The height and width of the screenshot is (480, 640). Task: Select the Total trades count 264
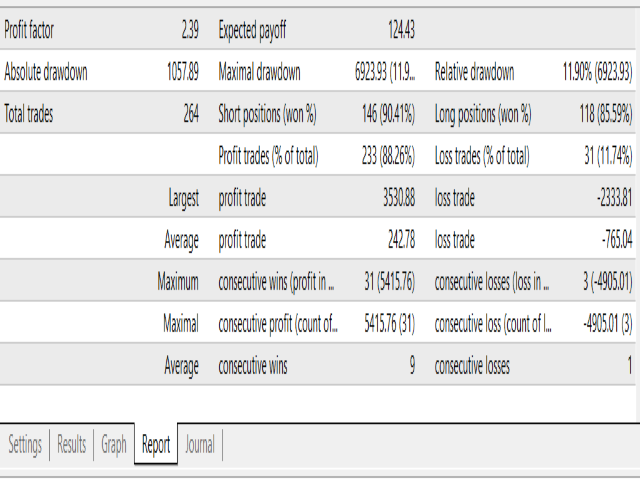[x=190, y=114]
